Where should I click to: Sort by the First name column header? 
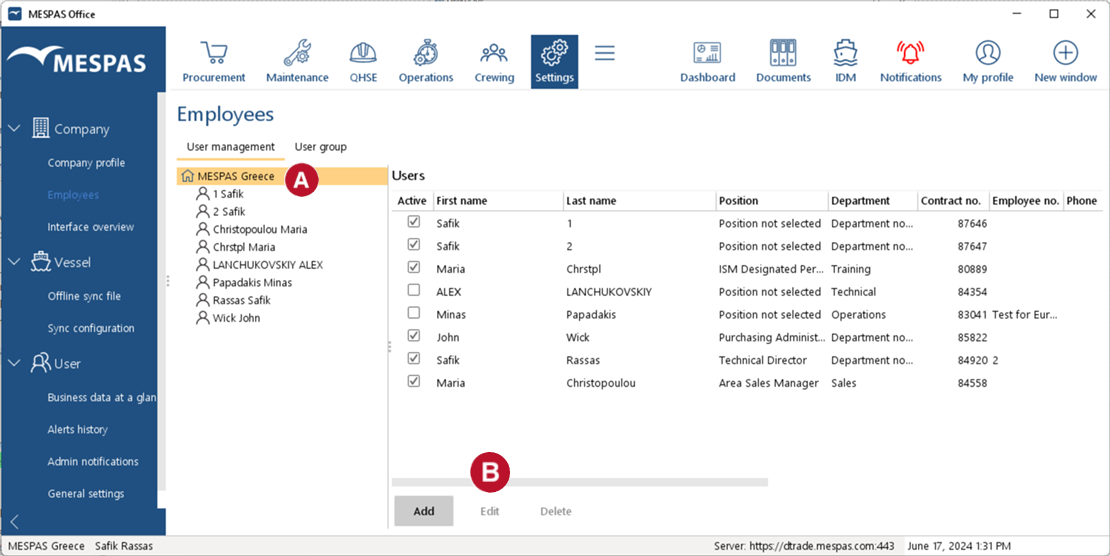tap(498, 201)
